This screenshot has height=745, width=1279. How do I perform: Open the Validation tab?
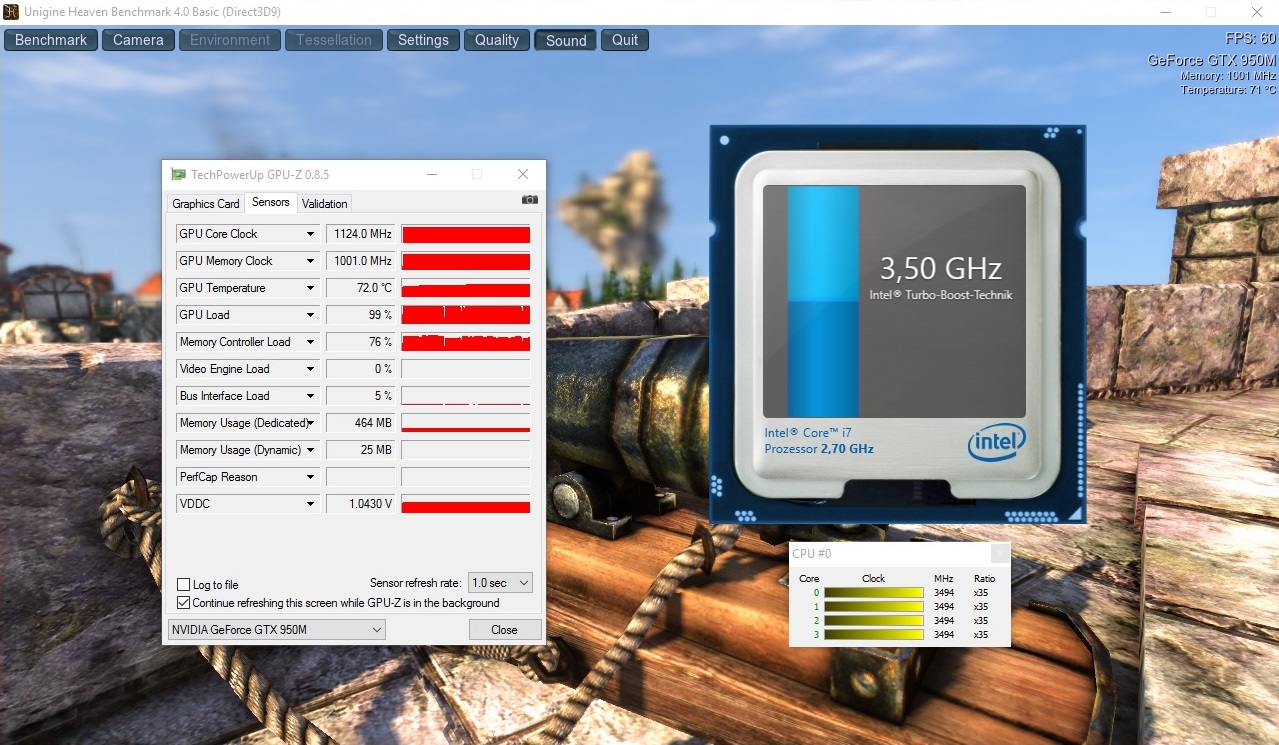325,204
